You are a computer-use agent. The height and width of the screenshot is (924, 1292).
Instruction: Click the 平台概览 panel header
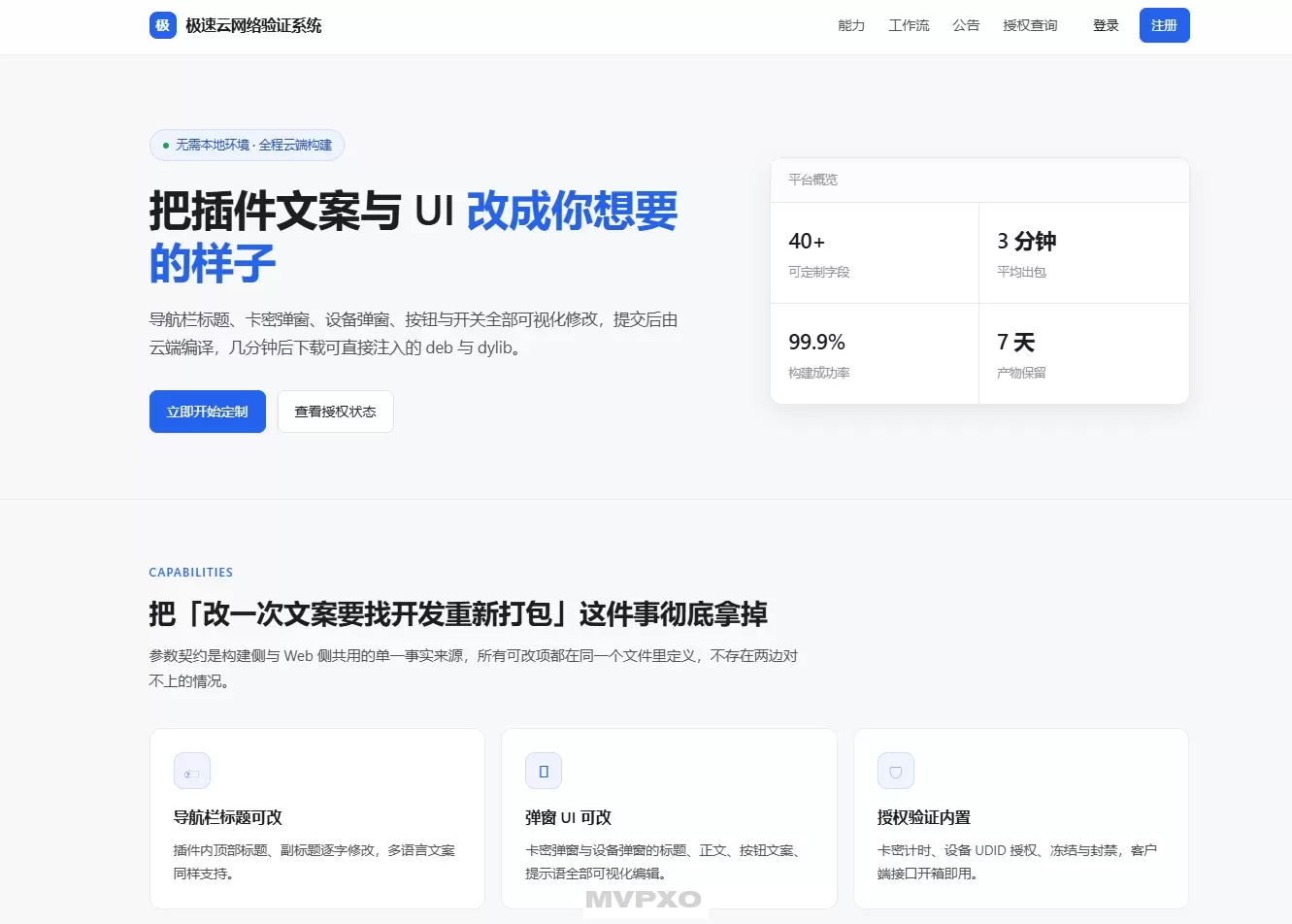[x=979, y=180]
